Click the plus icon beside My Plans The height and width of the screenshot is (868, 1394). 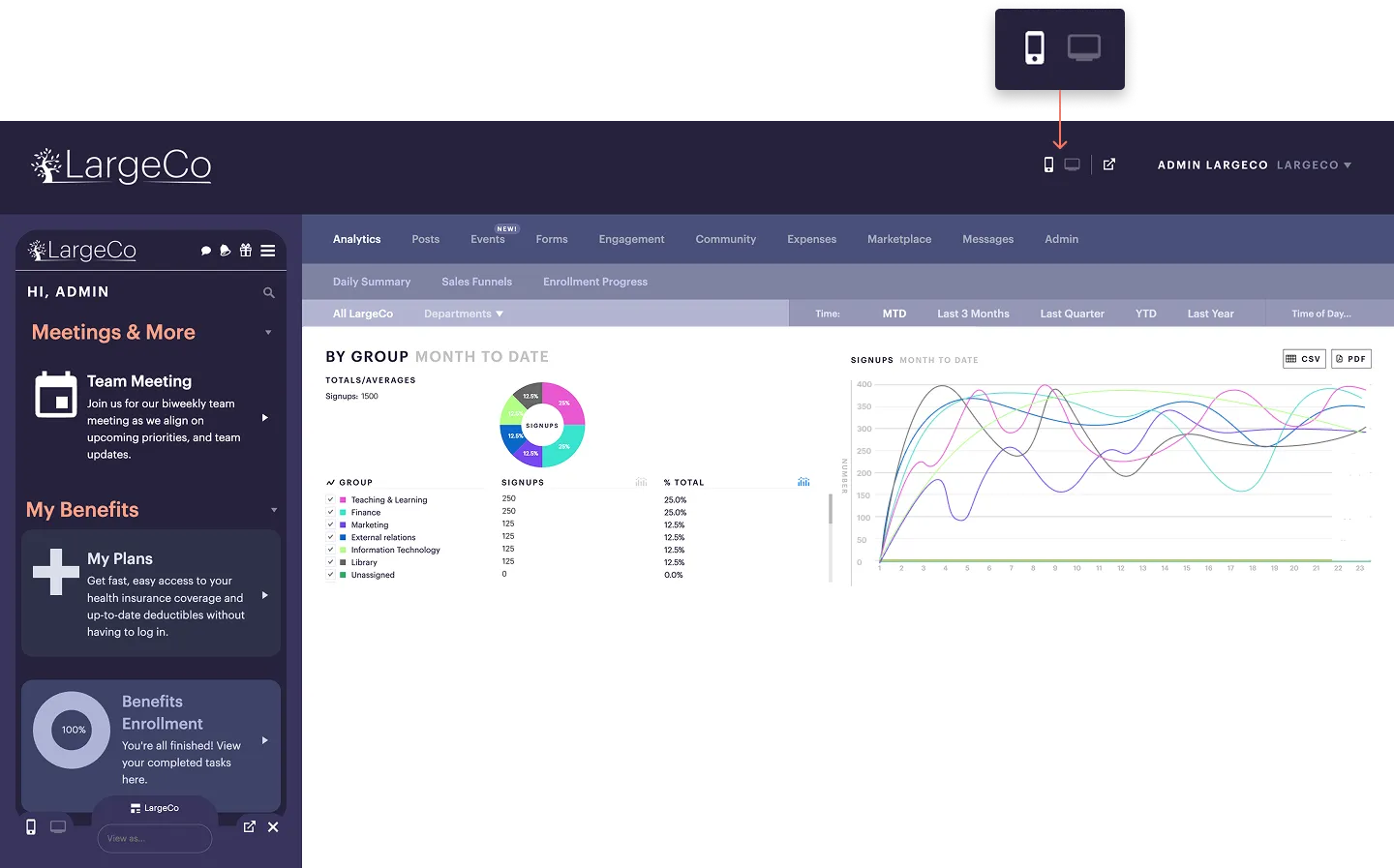56,572
